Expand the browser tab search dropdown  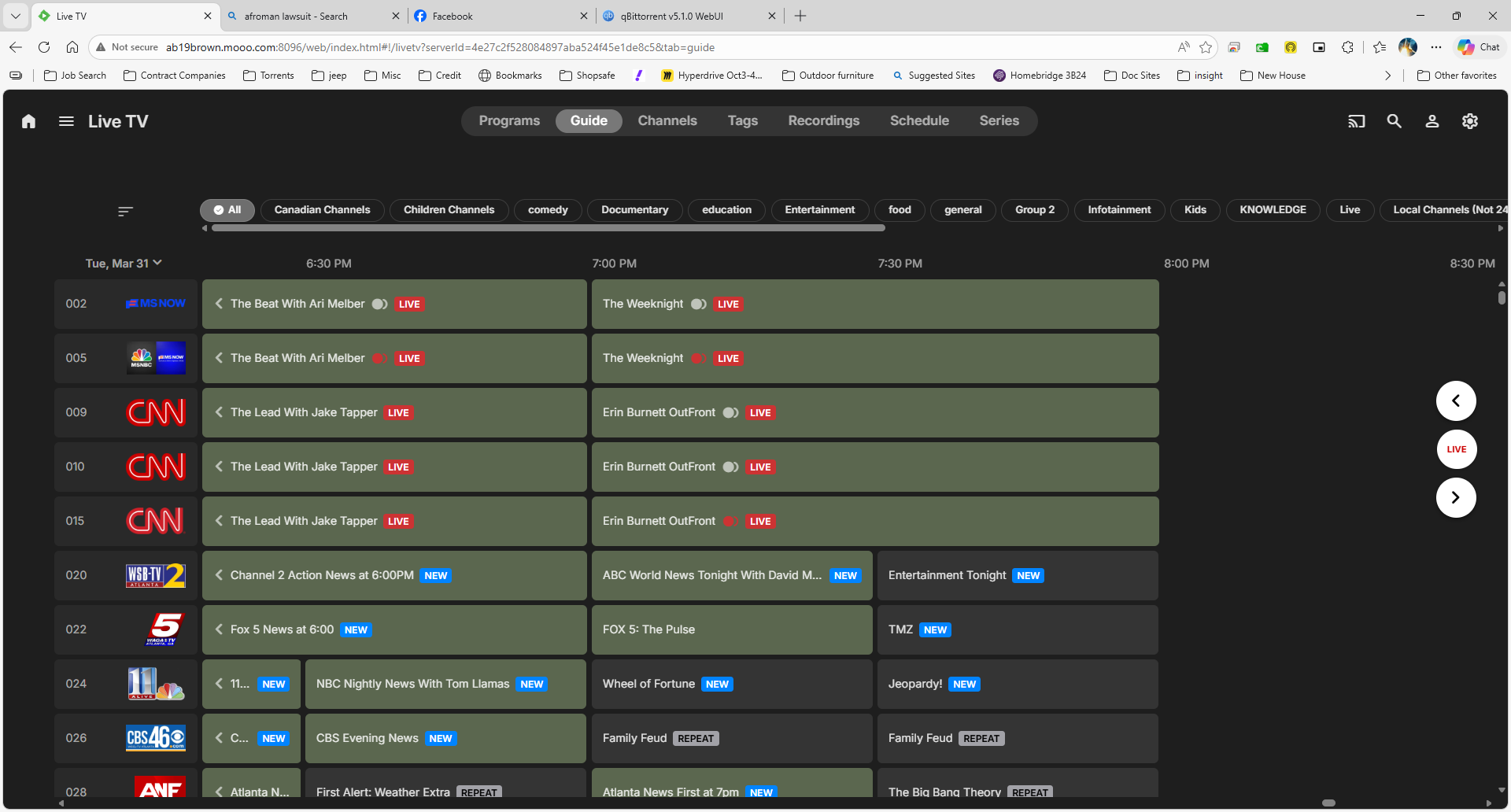[x=16, y=16]
